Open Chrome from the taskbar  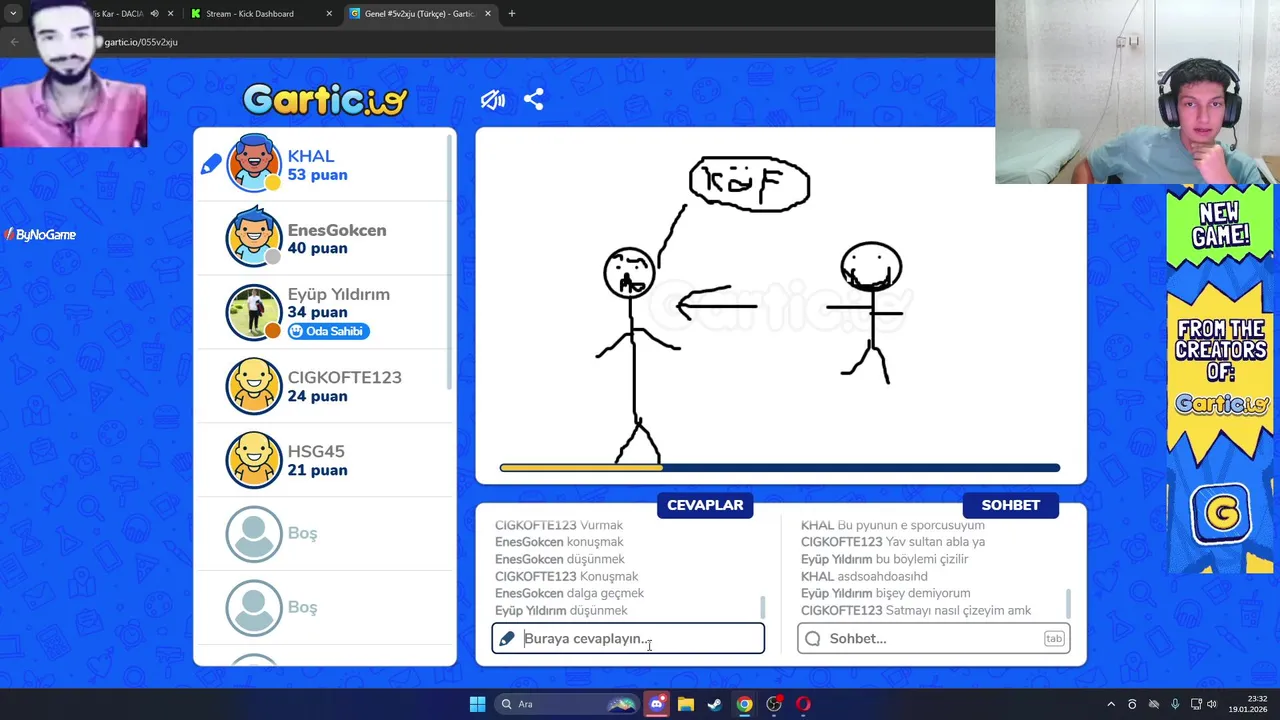744,704
